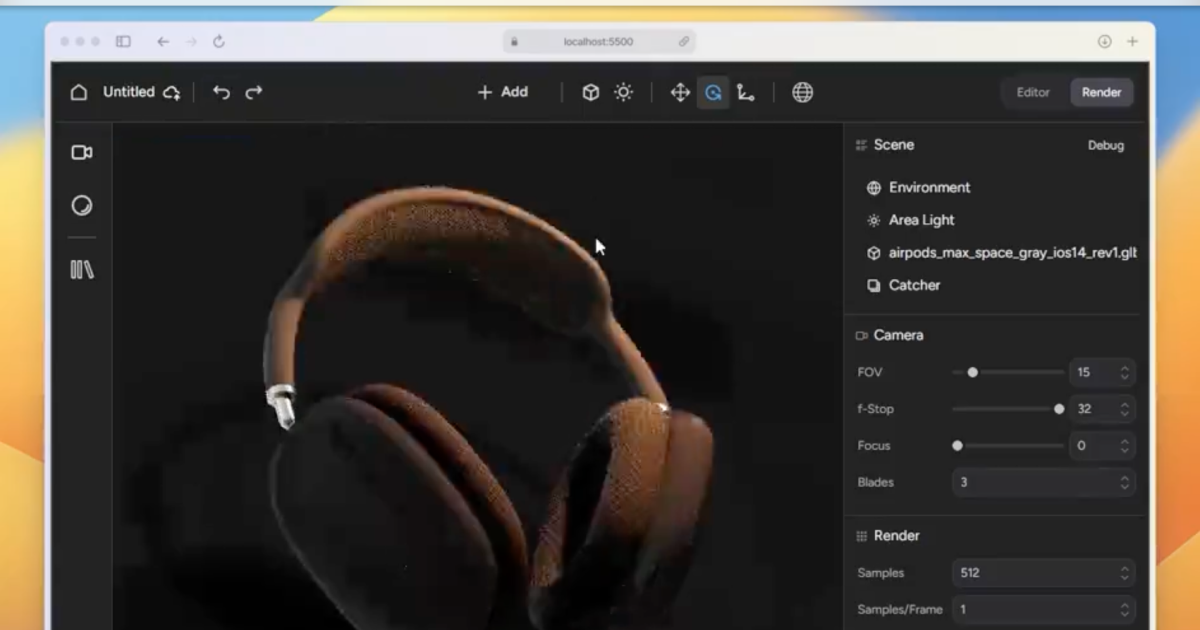Select the airpods_max_space_gray model item
Image resolution: width=1200 pixels, height=630 pixels.
pos(1000,253)
